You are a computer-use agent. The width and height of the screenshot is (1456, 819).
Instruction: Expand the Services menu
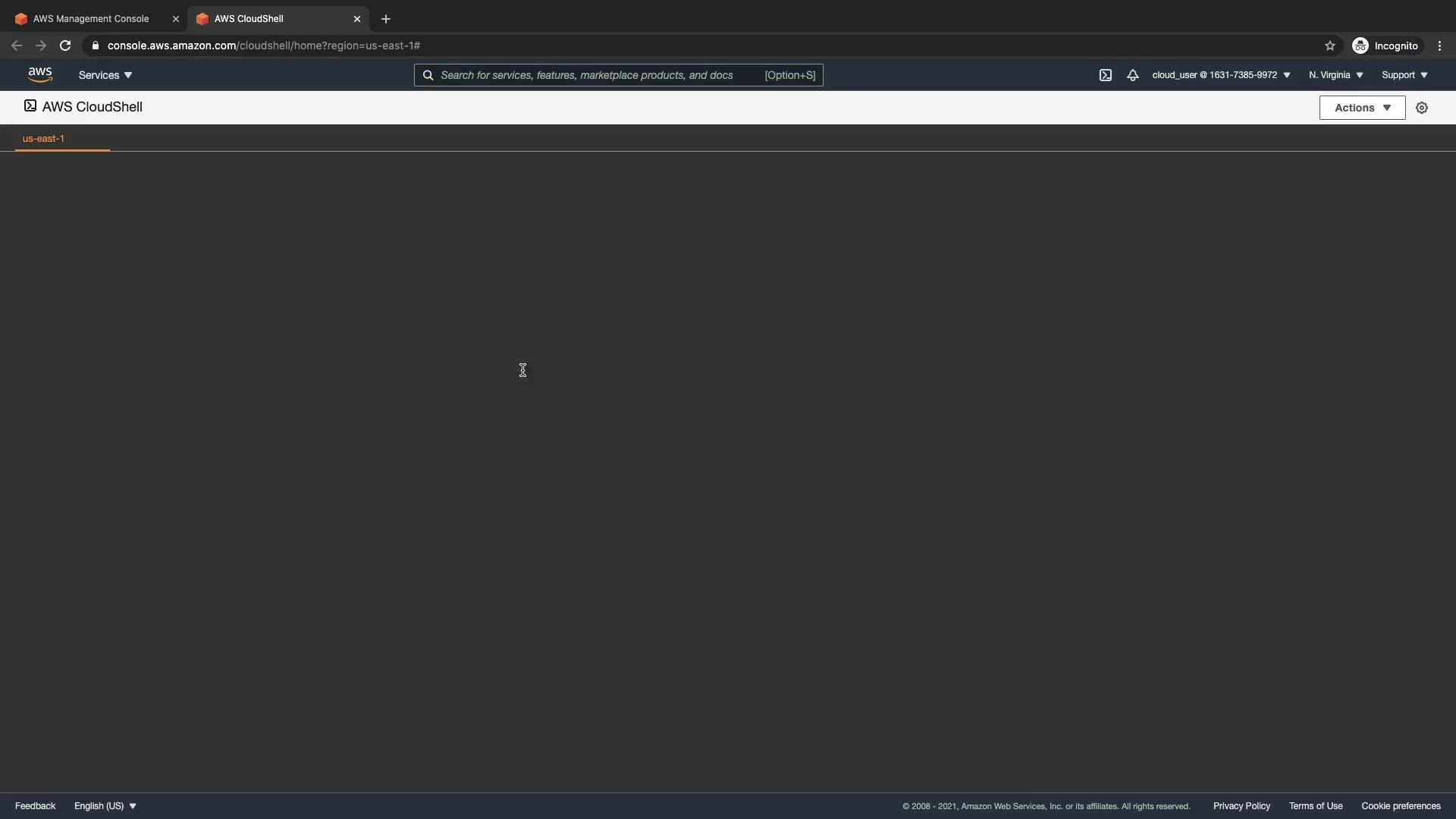coord(105,75)
